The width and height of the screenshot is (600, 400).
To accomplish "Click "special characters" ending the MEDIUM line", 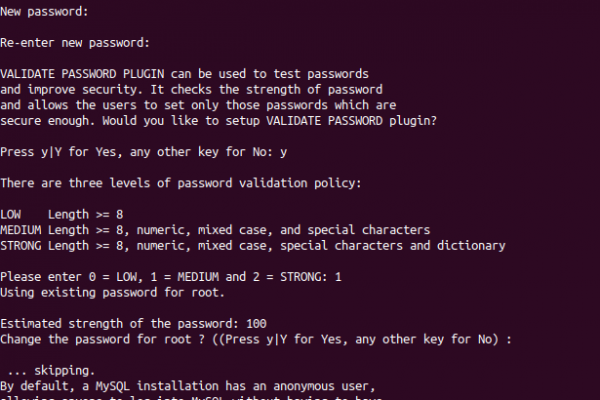I will [369, 230].
